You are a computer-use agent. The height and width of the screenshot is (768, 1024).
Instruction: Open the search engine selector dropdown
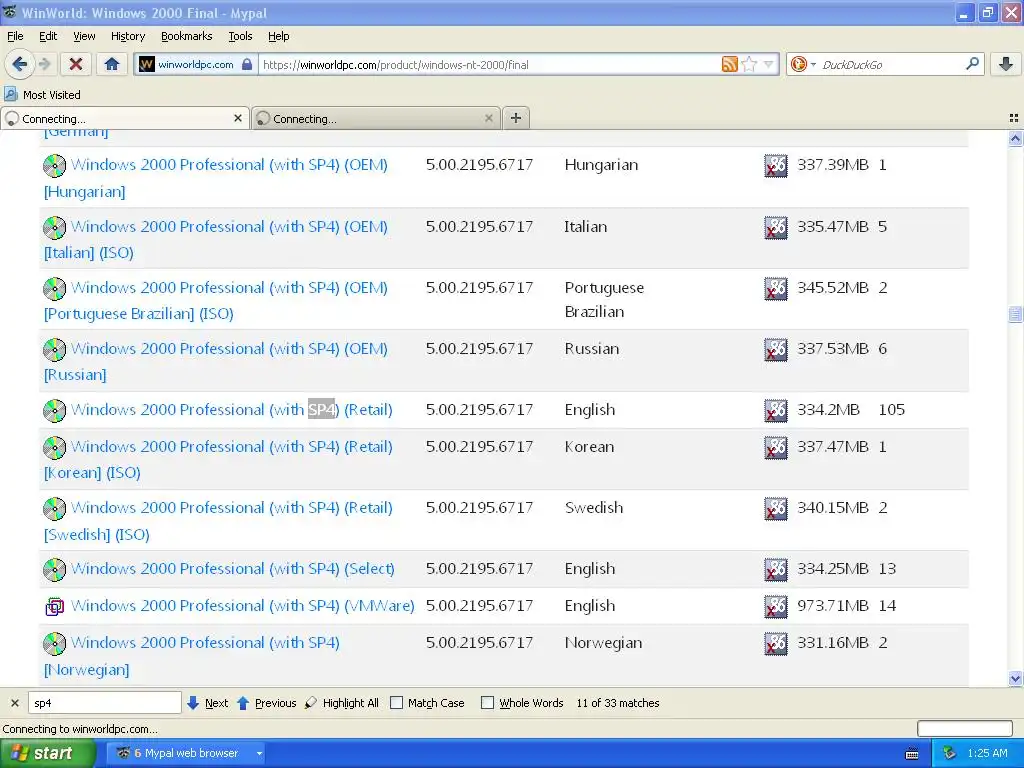pyautogui.click(x=813, y=64)
